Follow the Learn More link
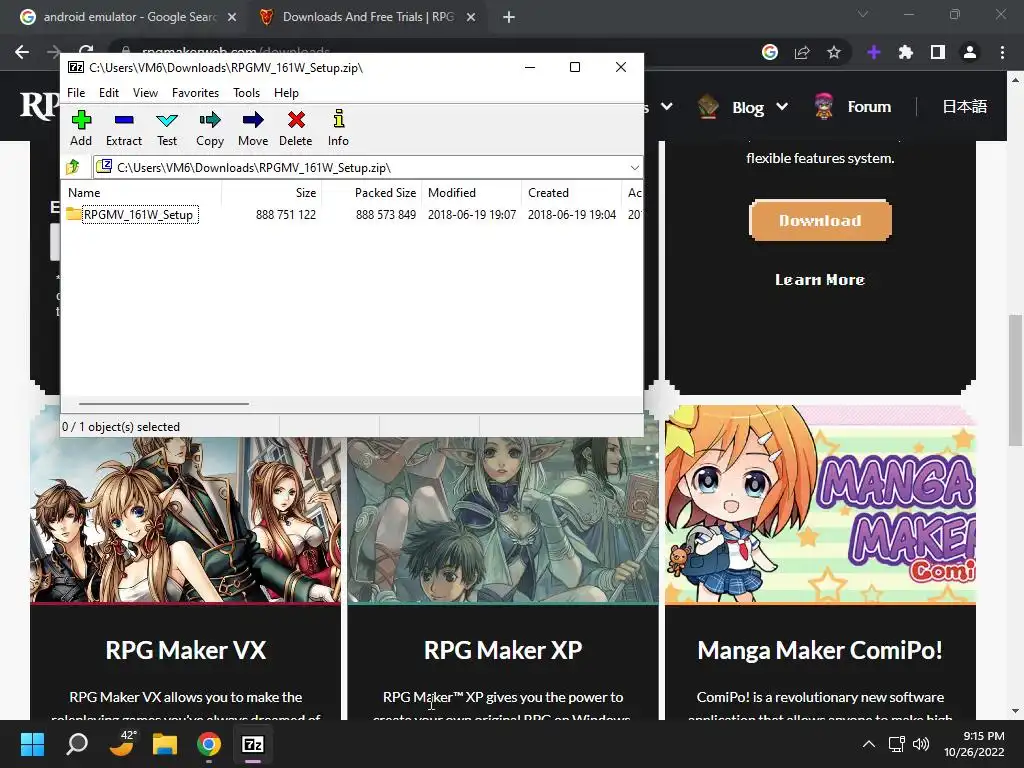Viewport: 1024px width, 768px height. click(820, 280)
